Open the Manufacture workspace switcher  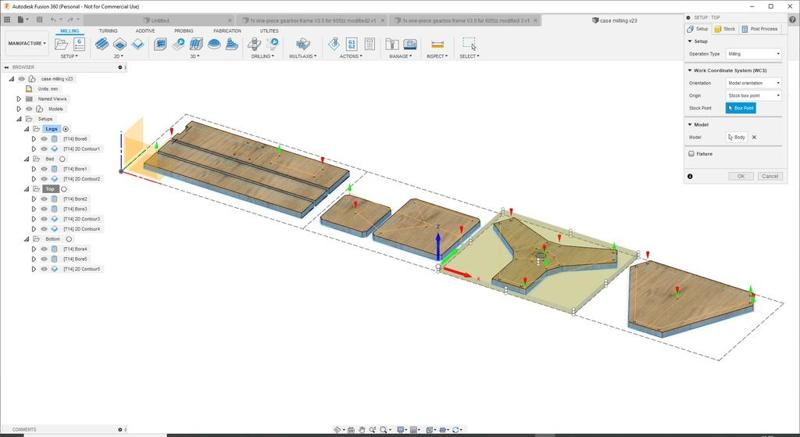27,44
